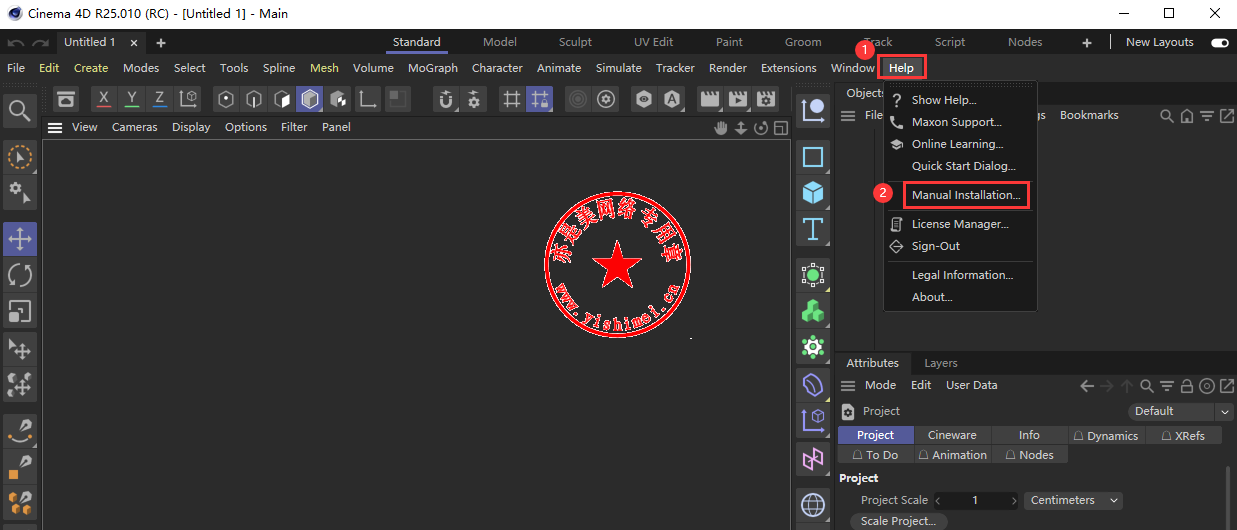Open the Object Manager hamburger menu

click(847, 116)
